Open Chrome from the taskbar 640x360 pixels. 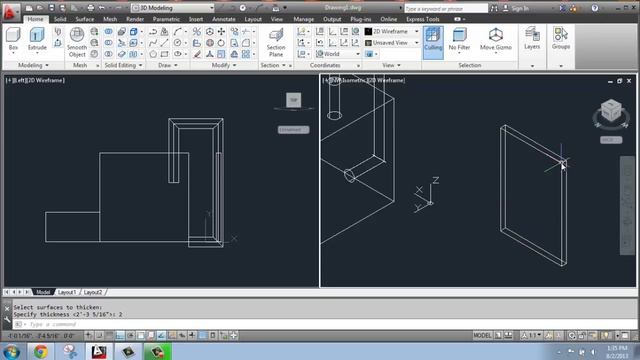tap(40, 351)
